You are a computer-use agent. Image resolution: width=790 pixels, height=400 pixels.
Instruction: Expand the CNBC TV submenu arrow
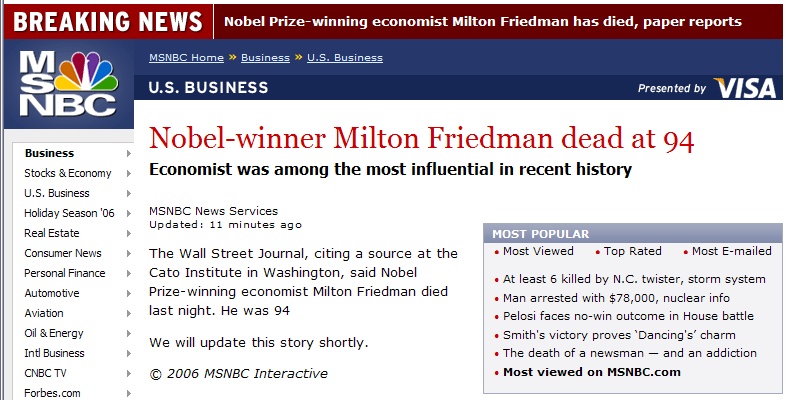[x=128, y=373]
